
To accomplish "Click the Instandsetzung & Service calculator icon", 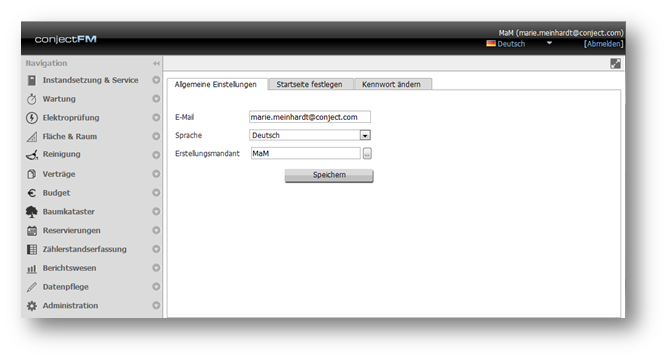I will point(32,80).
